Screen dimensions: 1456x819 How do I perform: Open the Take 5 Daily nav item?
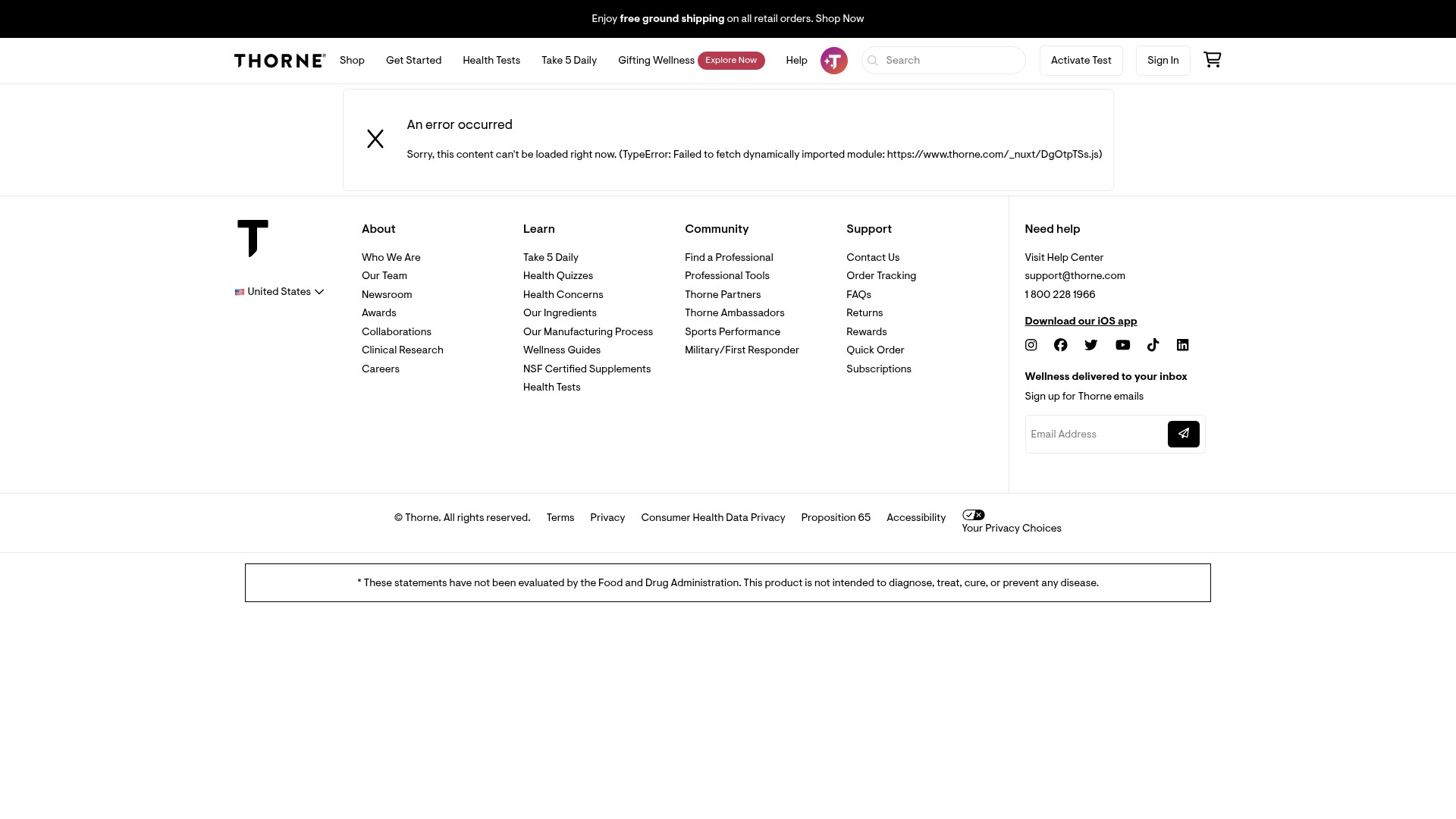pos(569,61)
